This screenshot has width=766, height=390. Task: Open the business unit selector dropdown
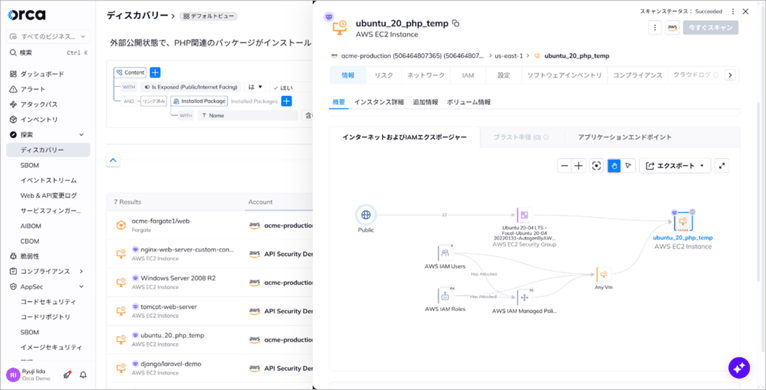click(x=48, y=37)
